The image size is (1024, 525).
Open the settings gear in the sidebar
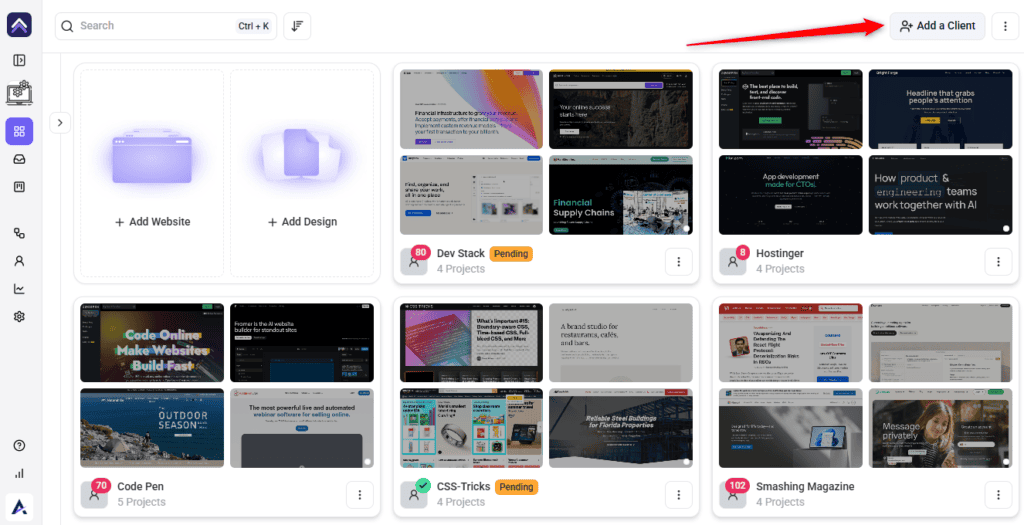[19, 317]
